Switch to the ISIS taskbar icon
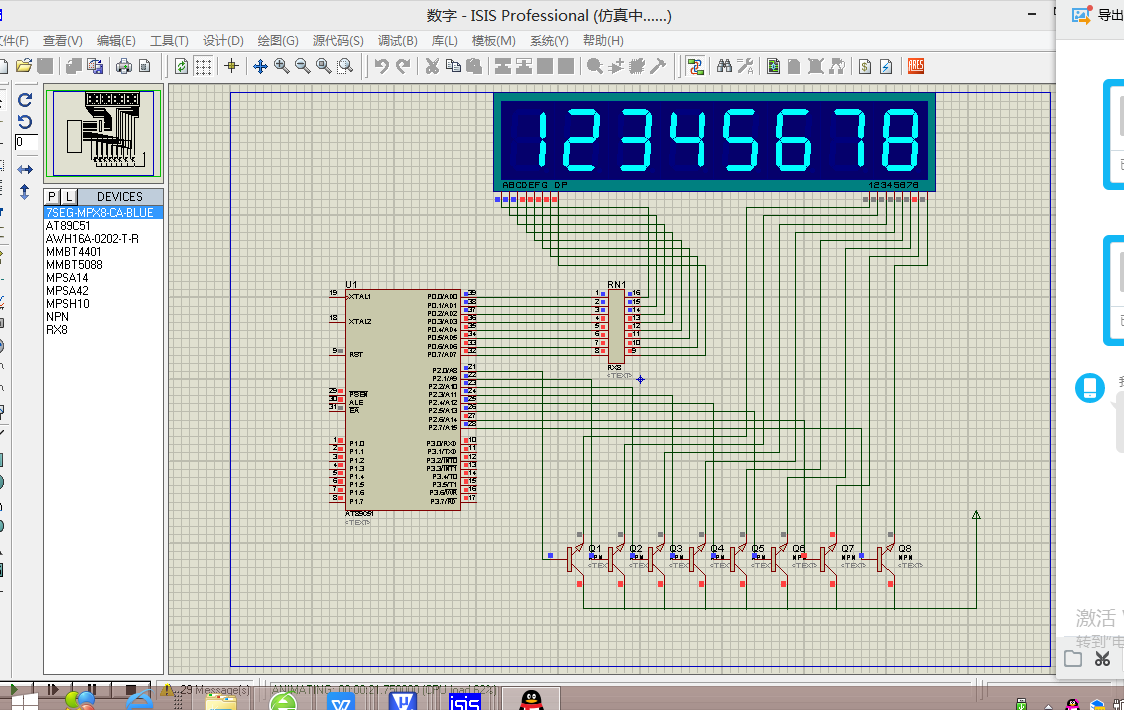This screenshot has height=710, width=1124. [465, 701]
